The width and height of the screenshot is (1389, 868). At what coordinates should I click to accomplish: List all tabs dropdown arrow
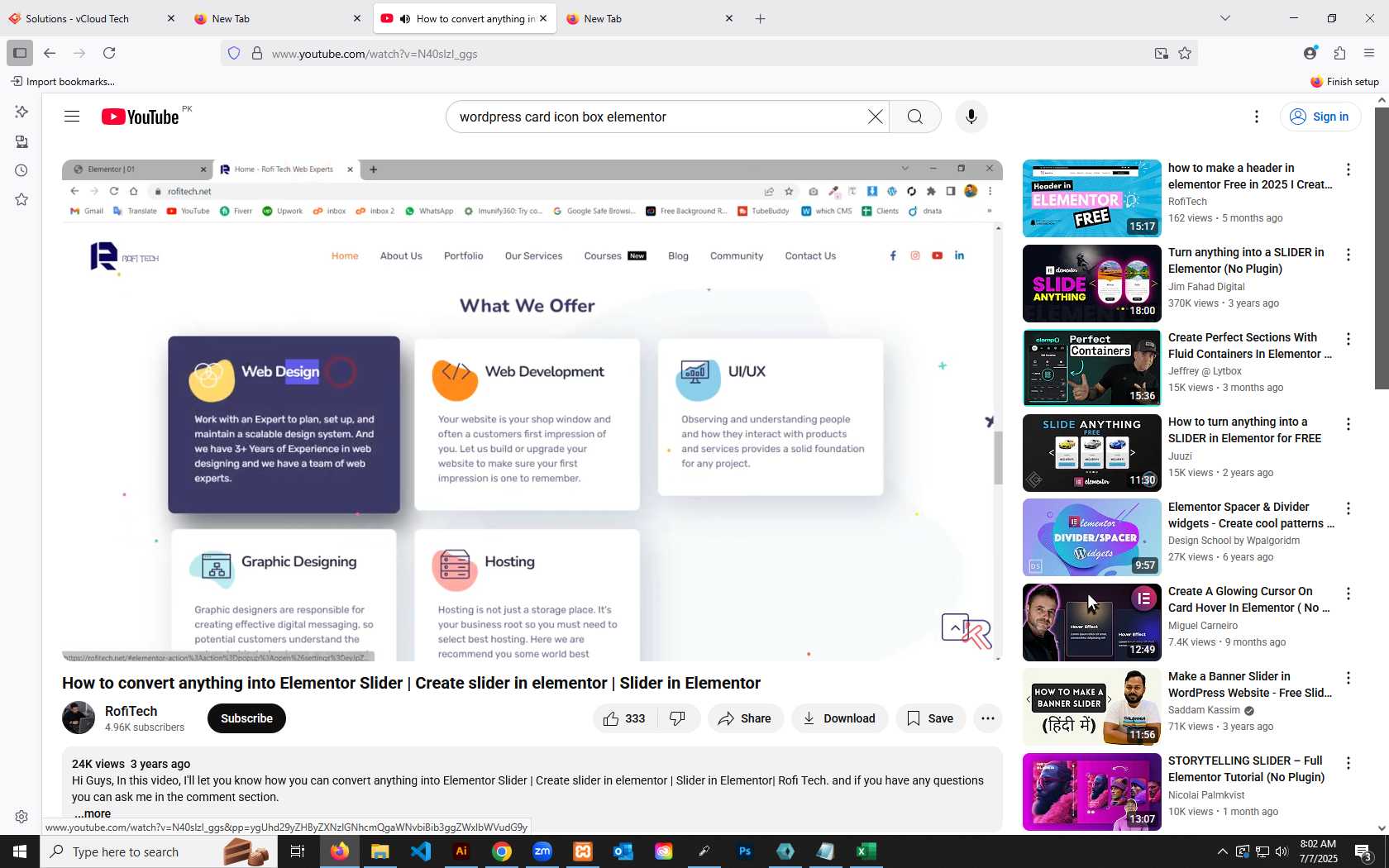1225,18
